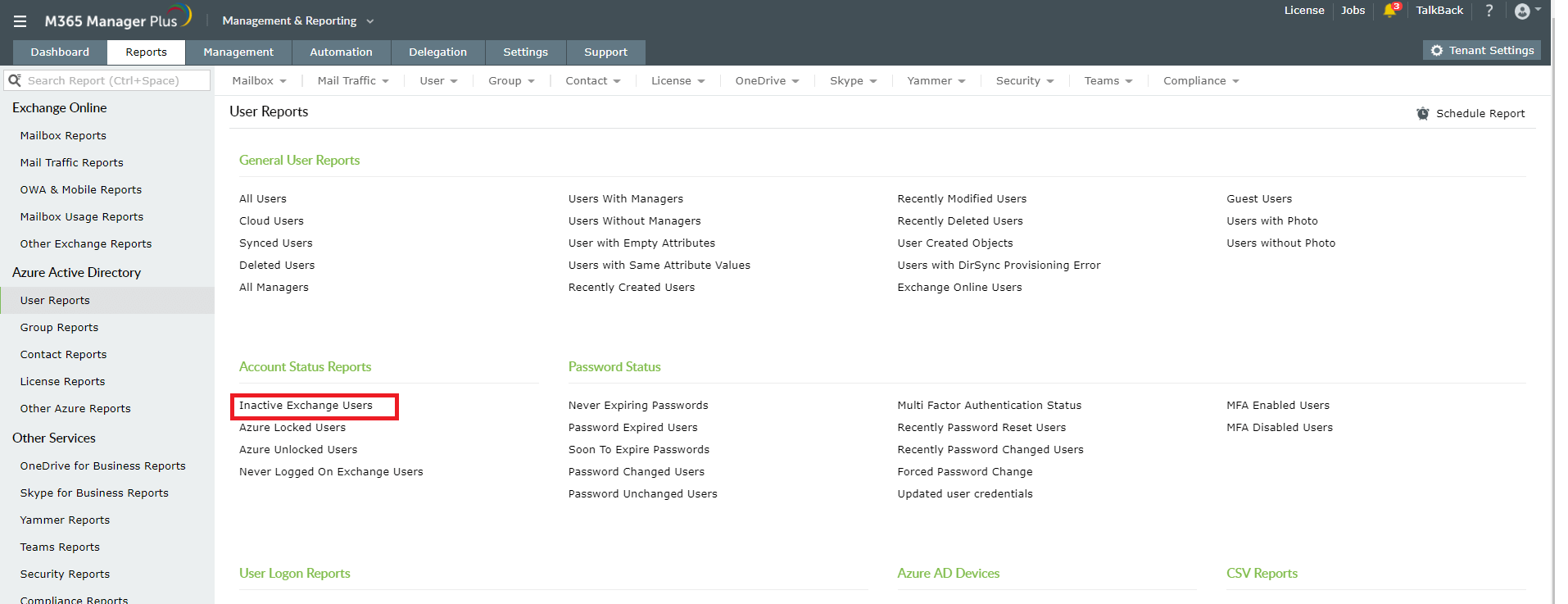Open the Security dropdown menu

pos(1024,80)
